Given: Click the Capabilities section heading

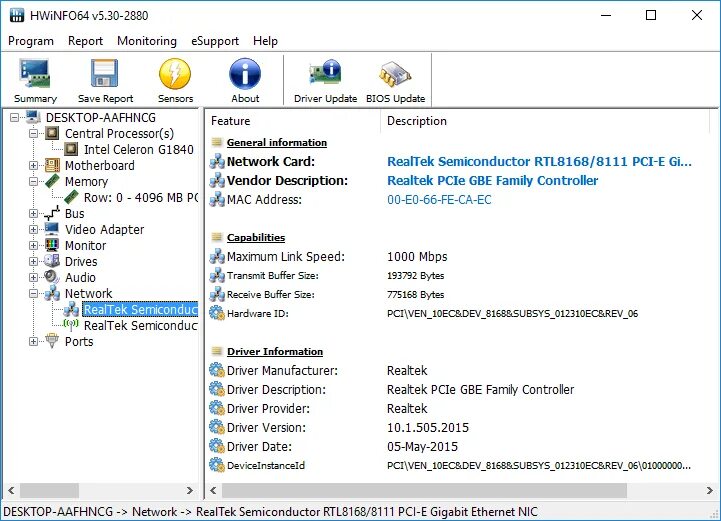Looking at the screenshot, I should tap(256, 237).
